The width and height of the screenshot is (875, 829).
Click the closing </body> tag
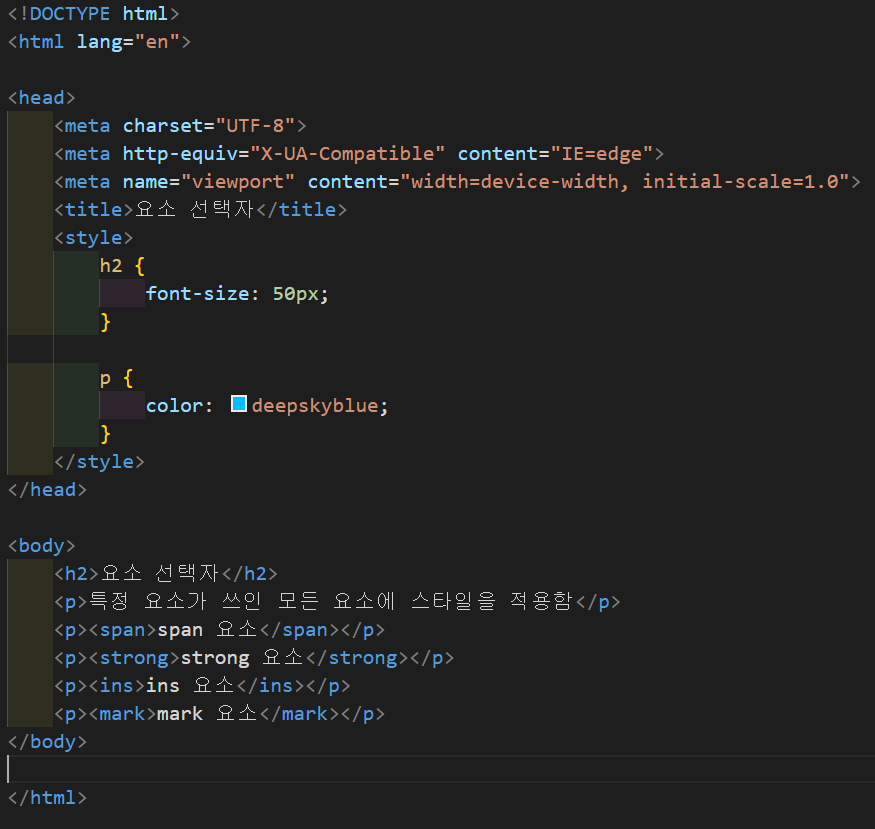(x=47, y=741)
